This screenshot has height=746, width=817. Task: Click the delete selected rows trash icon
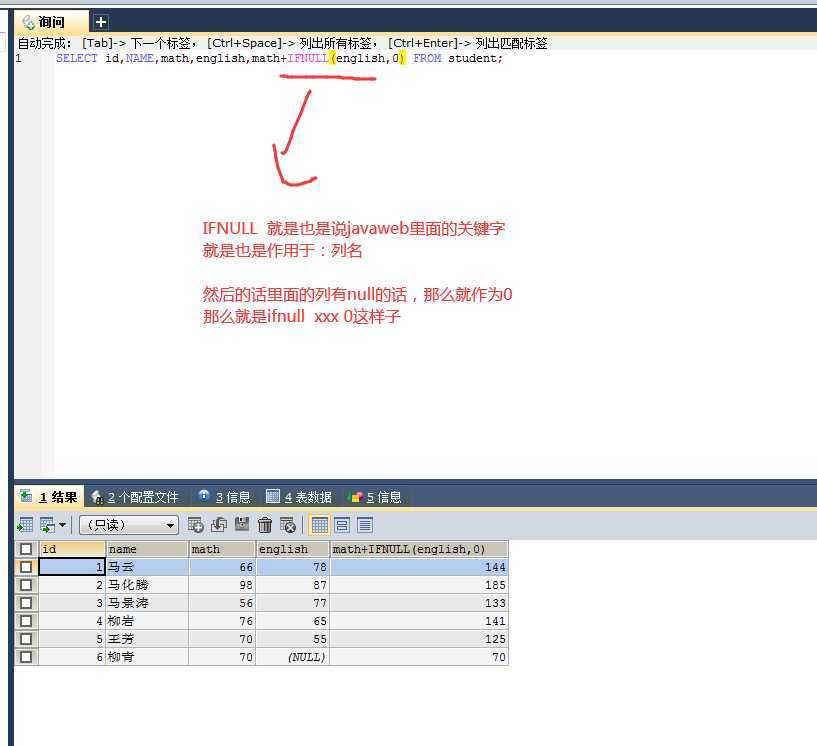click(265, 525)
